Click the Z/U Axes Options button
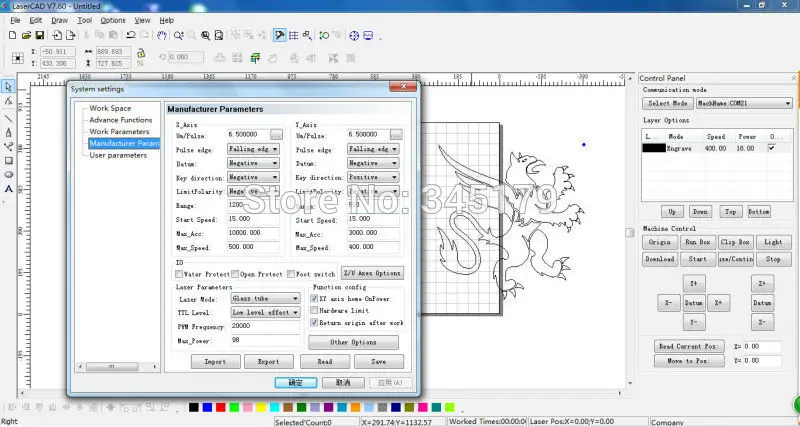 click(372, 273)
